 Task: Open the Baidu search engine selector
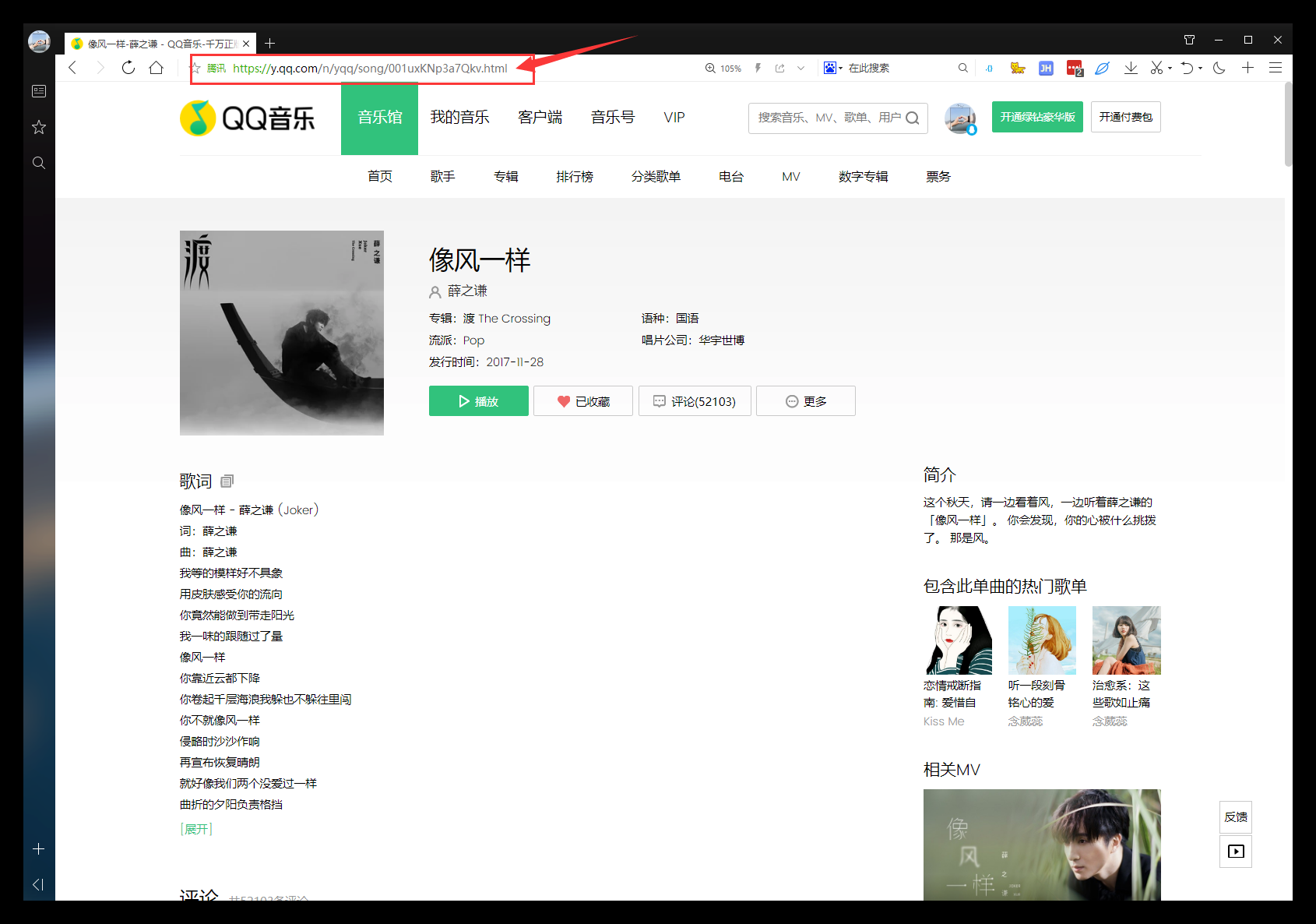tap(832, 68)
